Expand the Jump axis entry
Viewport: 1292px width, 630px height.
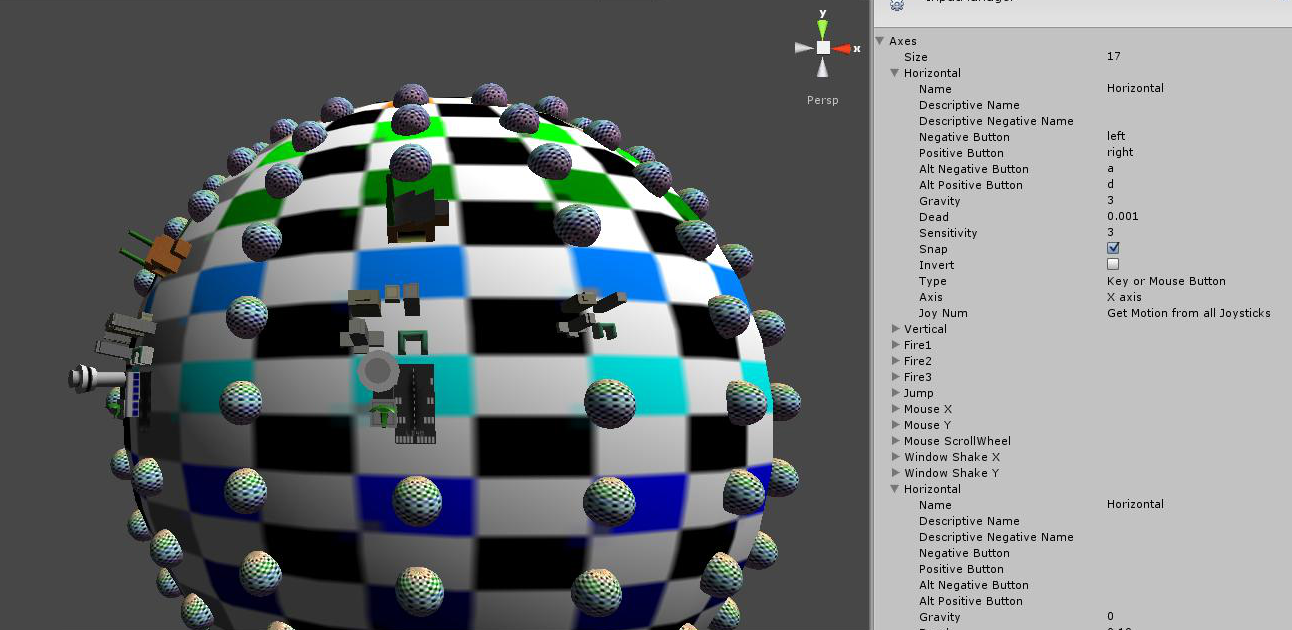pos(895,393)
